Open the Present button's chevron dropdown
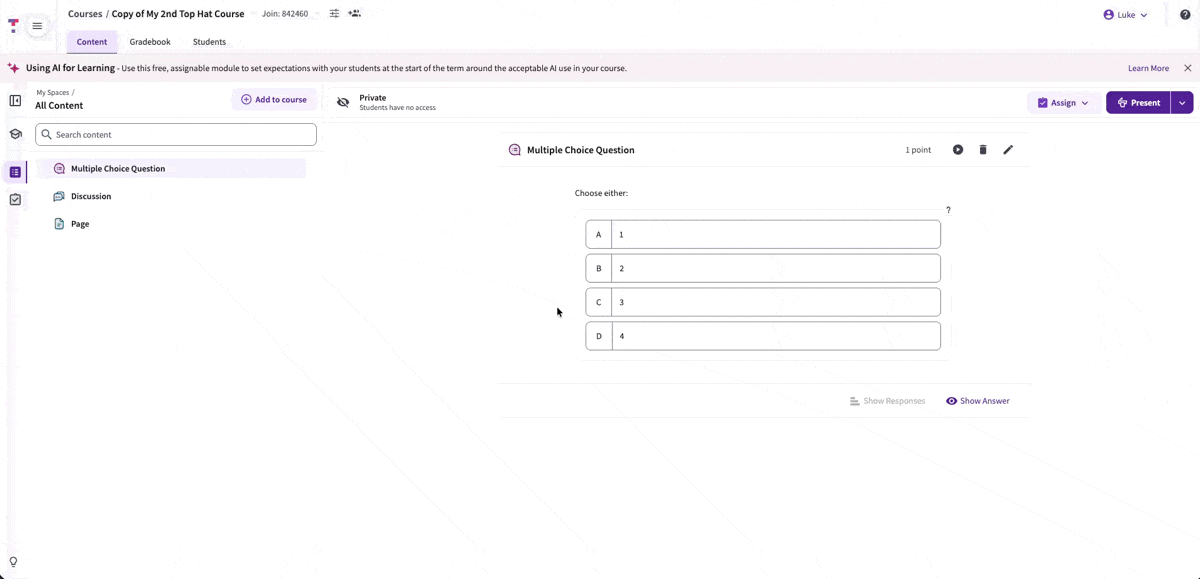 pyautogui.click(x=1182, y=102)
